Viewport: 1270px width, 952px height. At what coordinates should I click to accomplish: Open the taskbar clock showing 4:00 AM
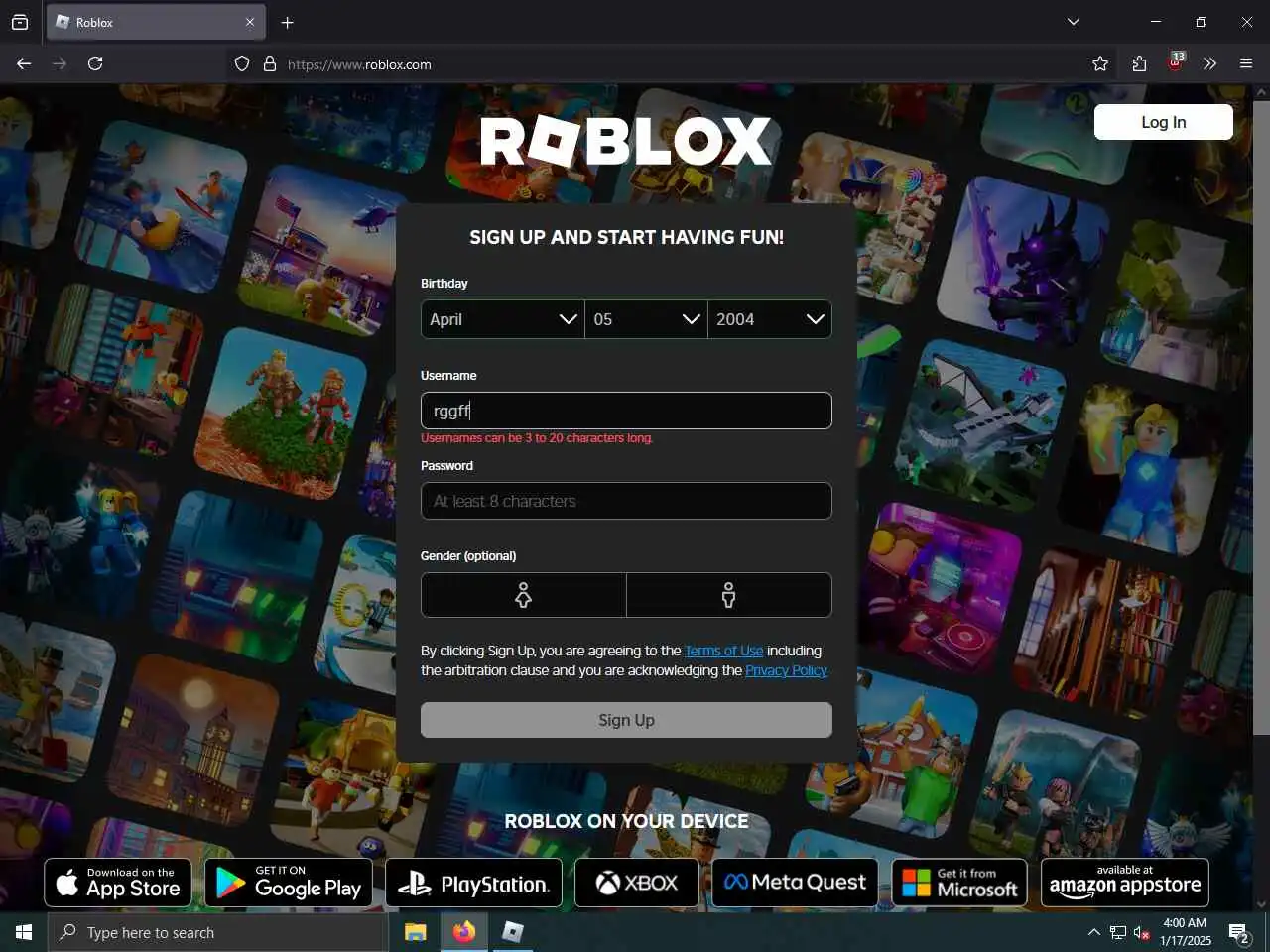[x=1186, y=932]
